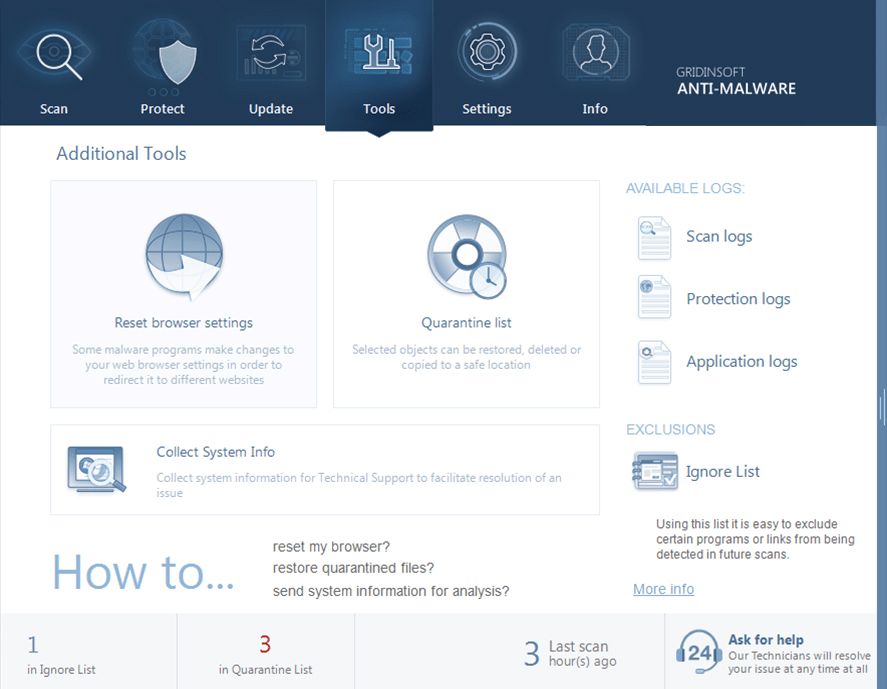Click the Ignore List explanation paragraph

point(756,539)
